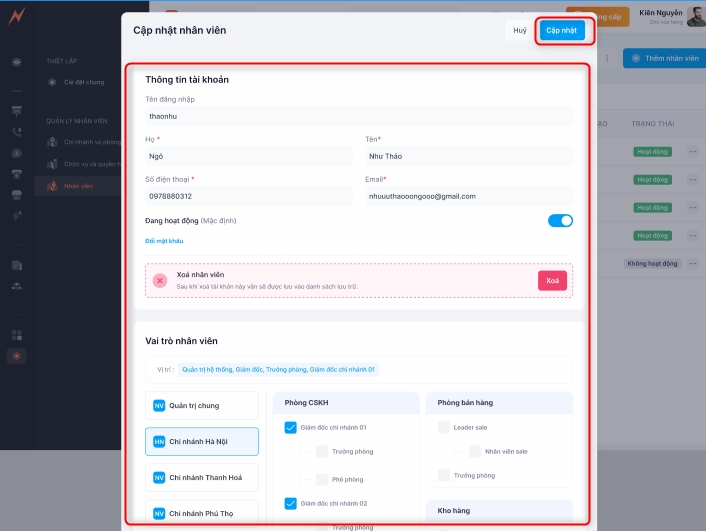Click the HN badge of Chi nhánh Hà Nội

[159, 442]
